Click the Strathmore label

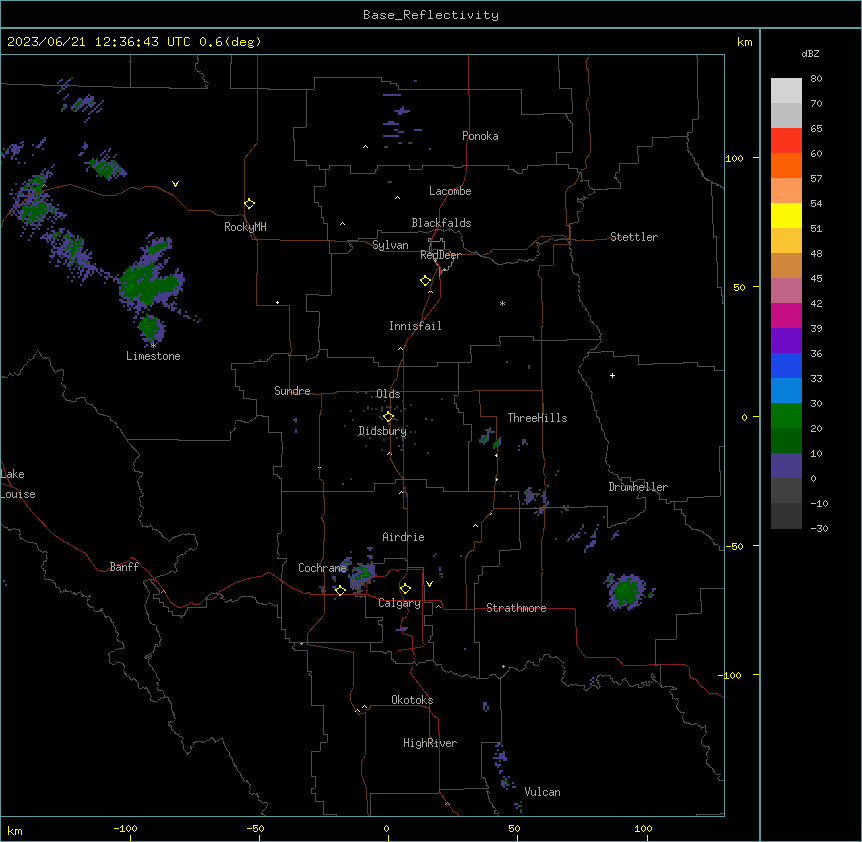coord(516,608)
